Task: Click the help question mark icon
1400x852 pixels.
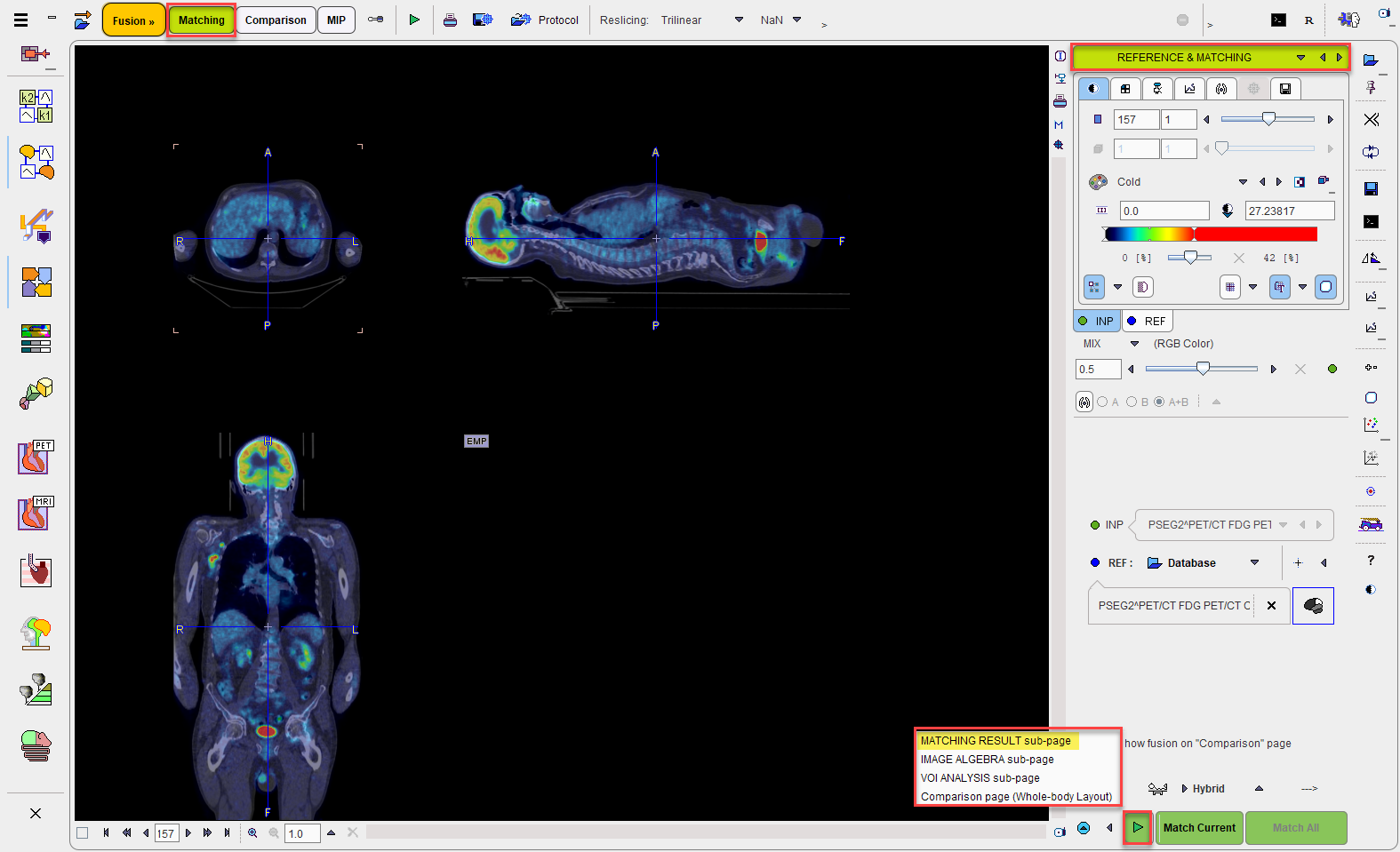Action: point(1371,560)
